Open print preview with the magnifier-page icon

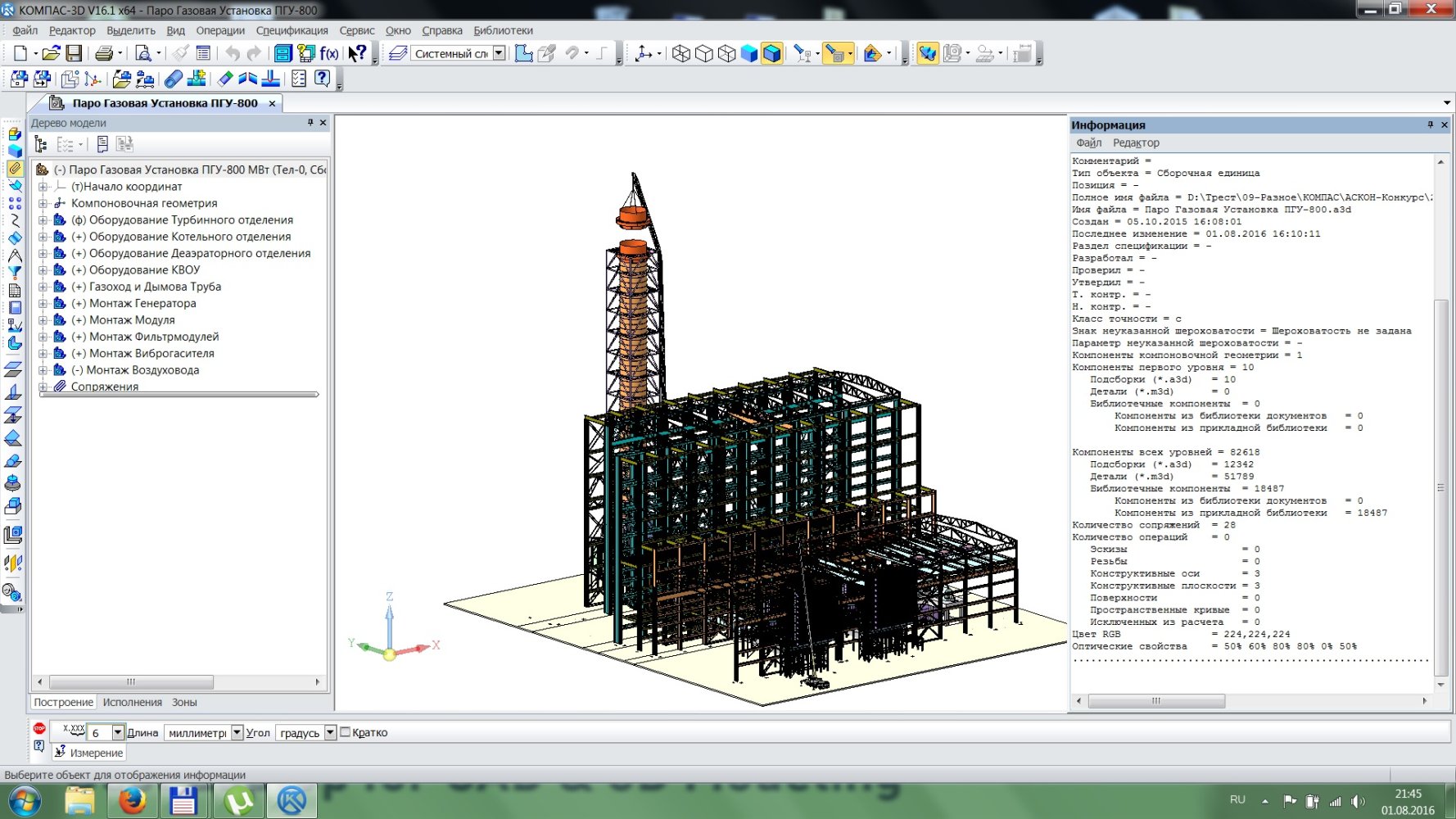click(142, 53)
